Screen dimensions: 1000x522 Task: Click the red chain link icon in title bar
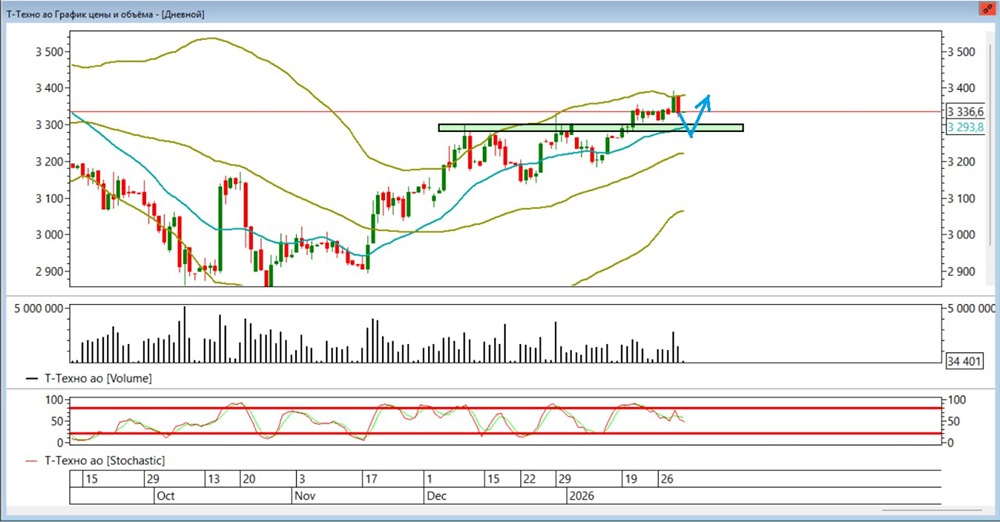[x=987, y=10]
